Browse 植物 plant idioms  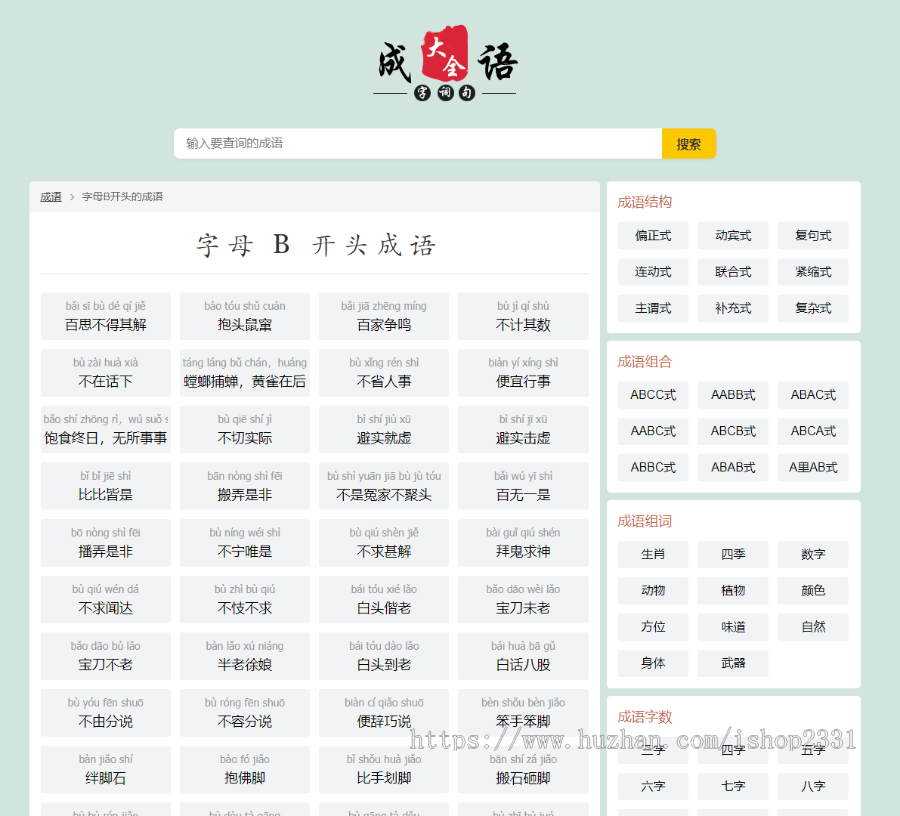(x=733, y=590)
